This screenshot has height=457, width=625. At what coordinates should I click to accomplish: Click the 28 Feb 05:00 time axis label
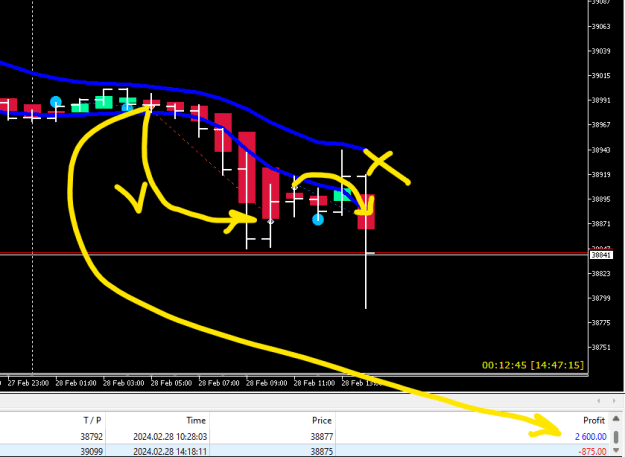pos(171,383)
